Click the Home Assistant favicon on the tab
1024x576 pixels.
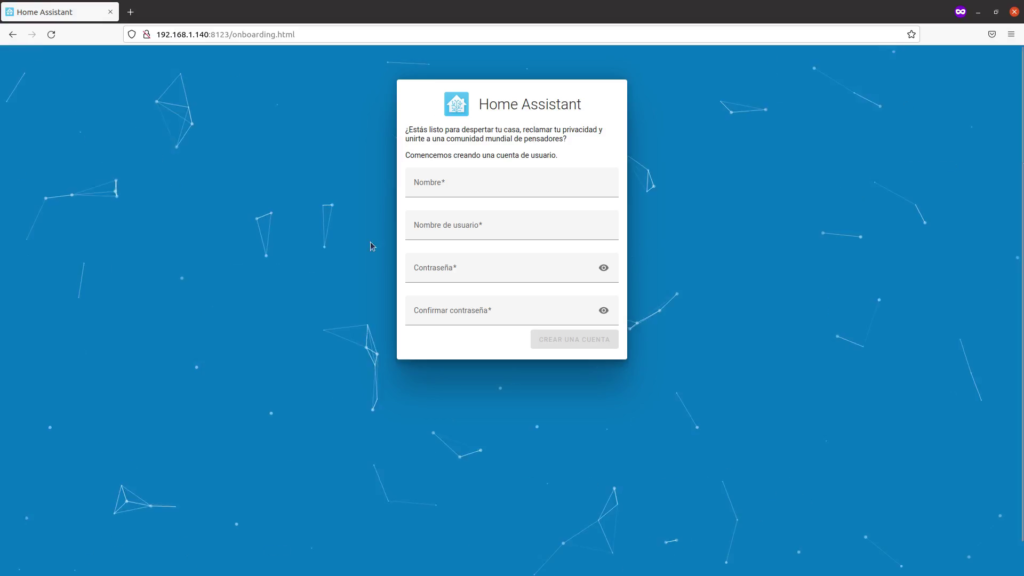pyautogui.click(x=12, y=11)
